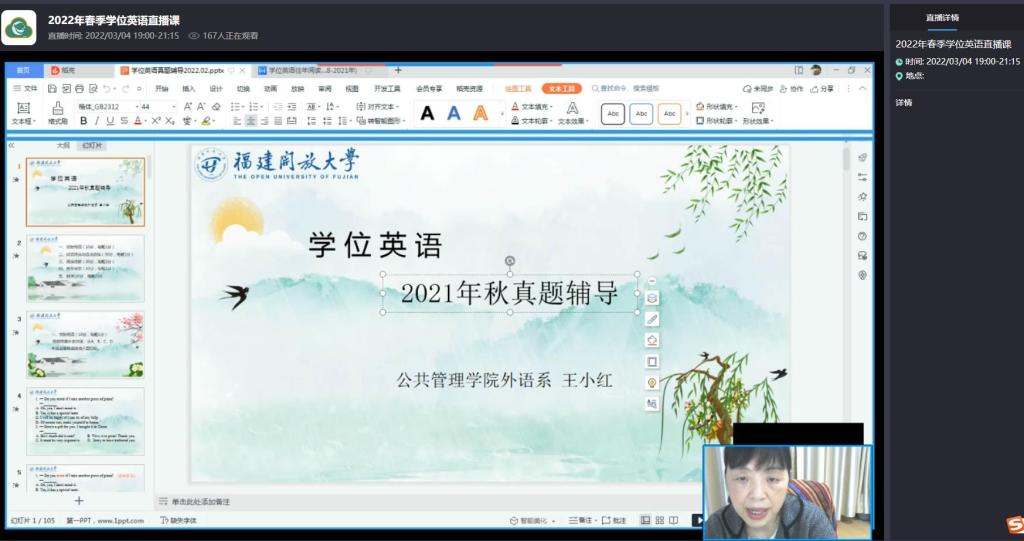Switch to slide sorter view icon

[659, 520]
